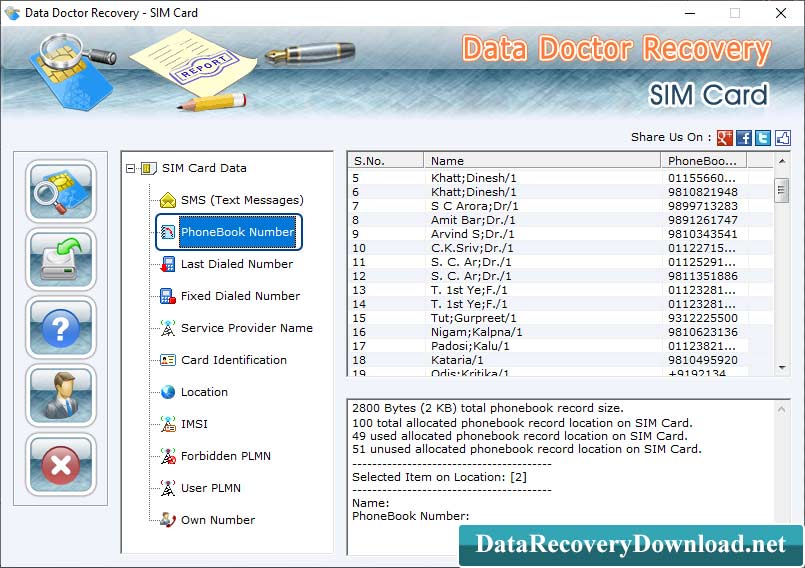
Task: Select Location tree entry
Action: (x=204, y=392)
